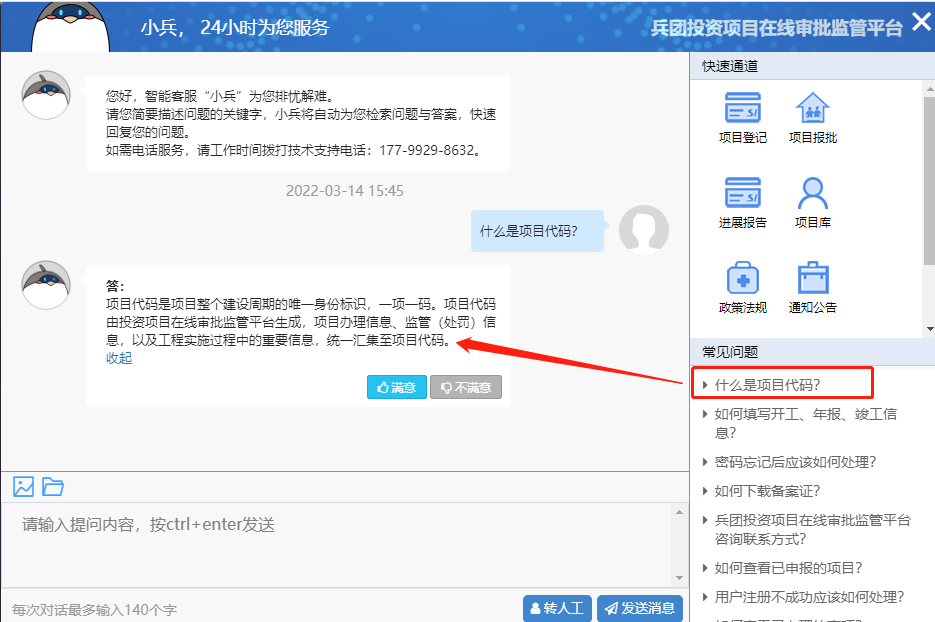Viewport: 935px width, 622px height.
Task: Select FAQ 如何查看已申报的项目?
Action: (x=788, y=568)
